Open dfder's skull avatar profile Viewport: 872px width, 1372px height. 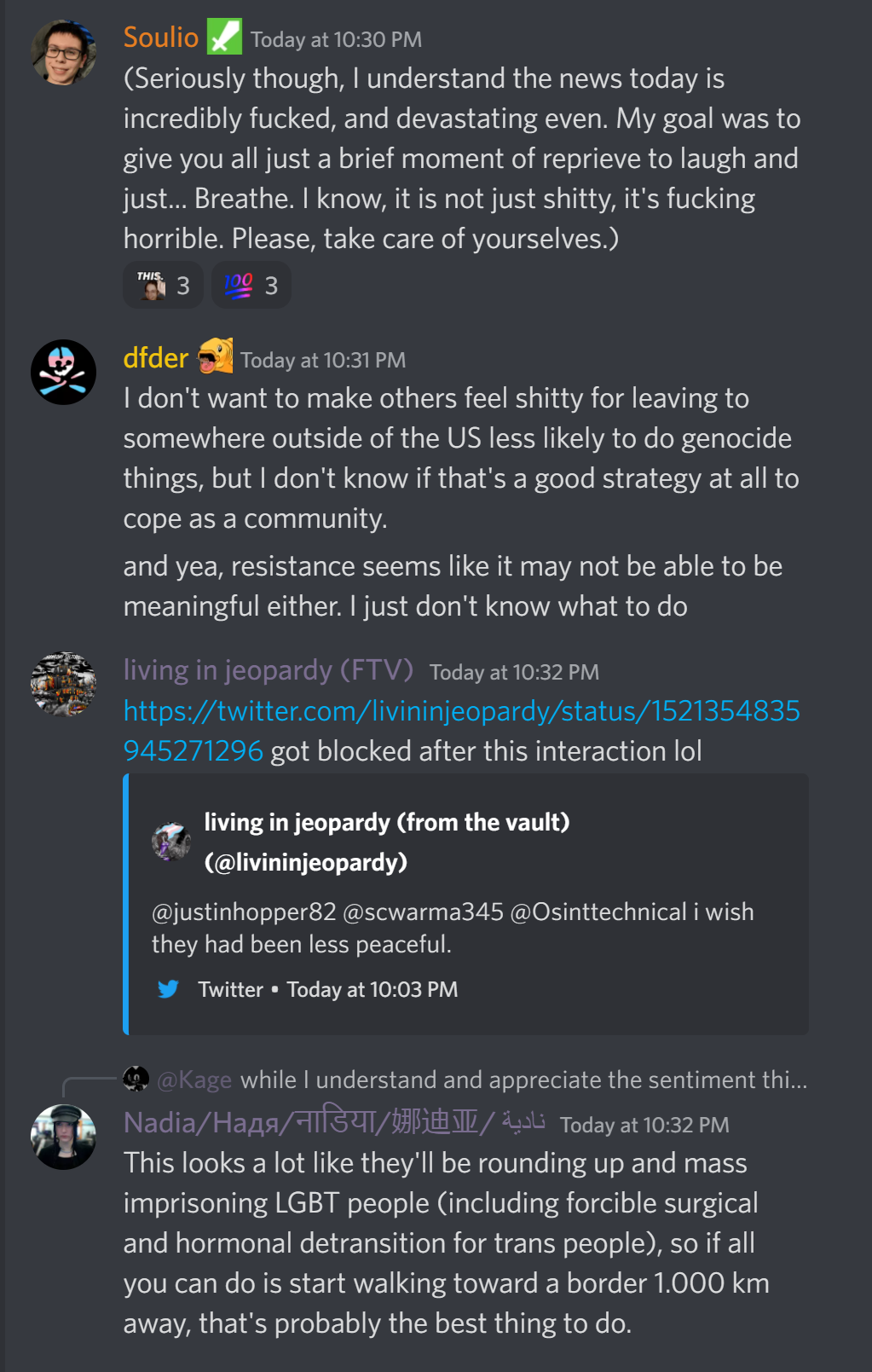pos(63,373)
